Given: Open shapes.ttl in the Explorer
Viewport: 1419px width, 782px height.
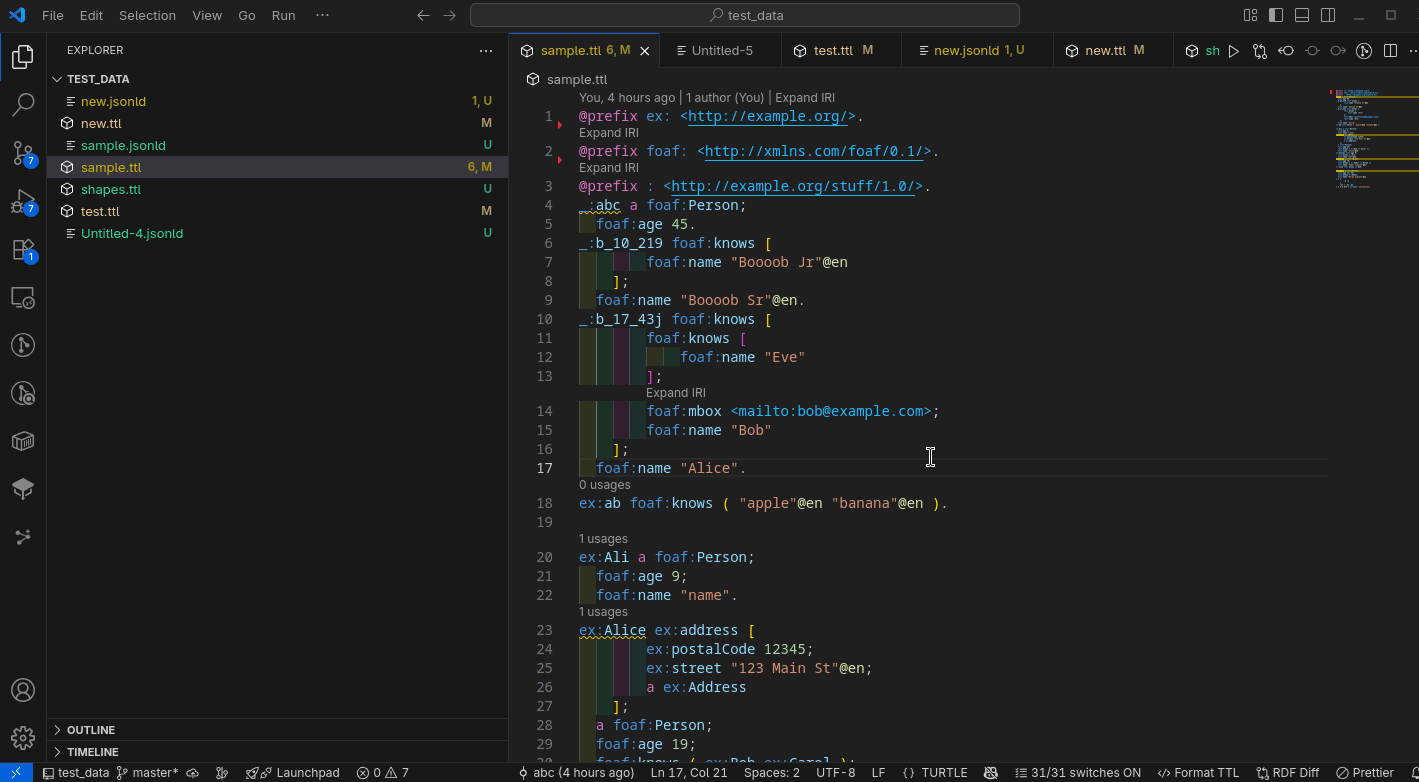Looking at the screenshot, I should pos(111,189).
